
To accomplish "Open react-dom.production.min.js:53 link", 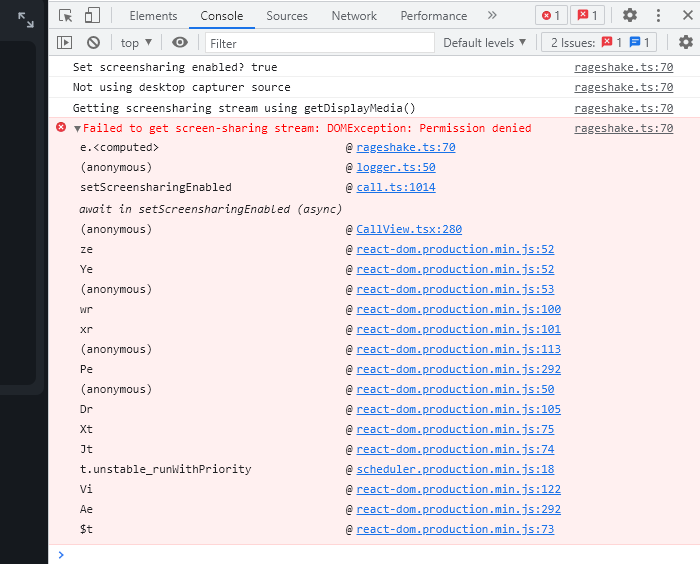I will pyautogui.click(x=455, y=290).
